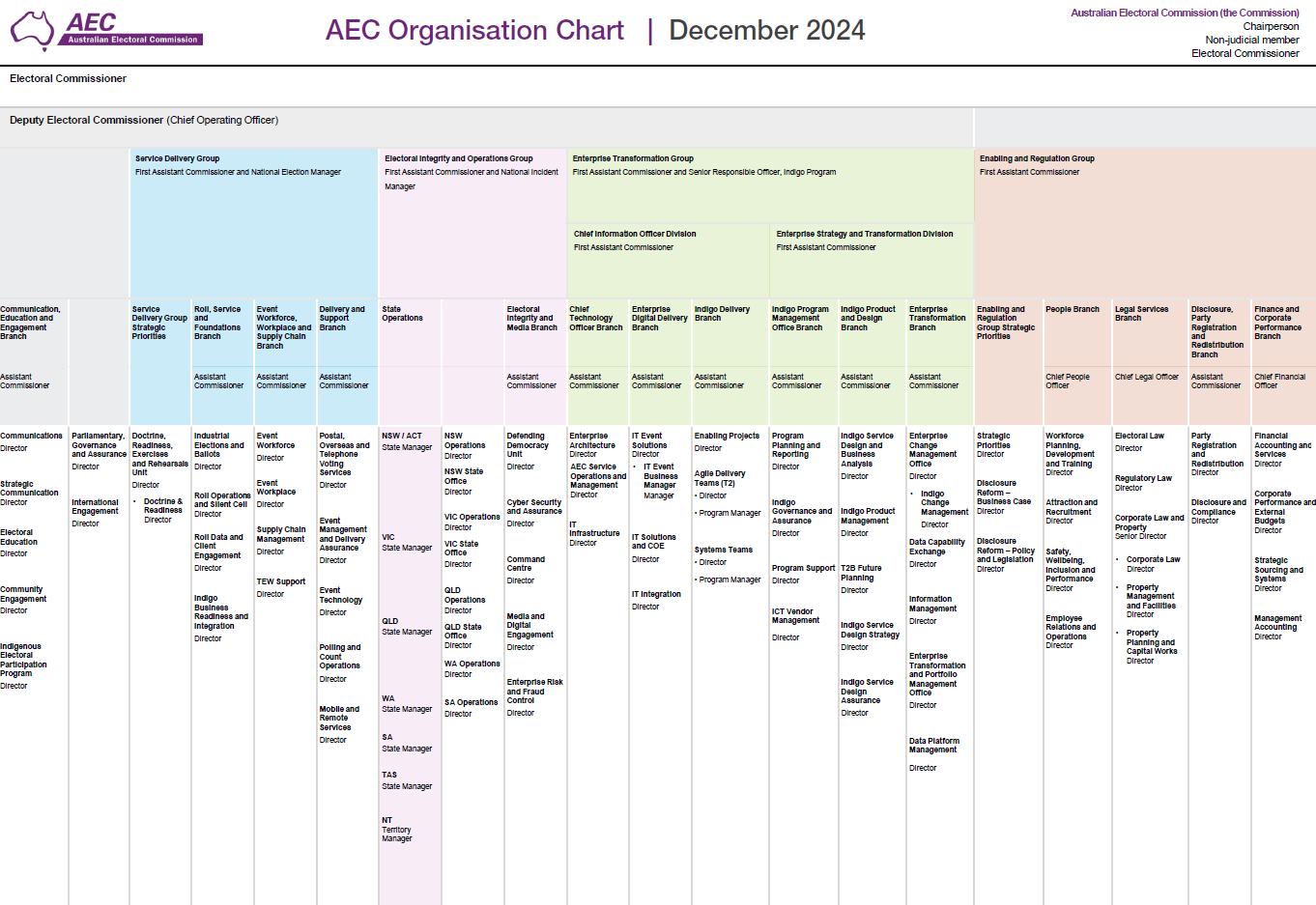Screen dimensions: 1316x905
Task: Select the 'Chief Financial Officer' title
Action: tap(1279, 382)
